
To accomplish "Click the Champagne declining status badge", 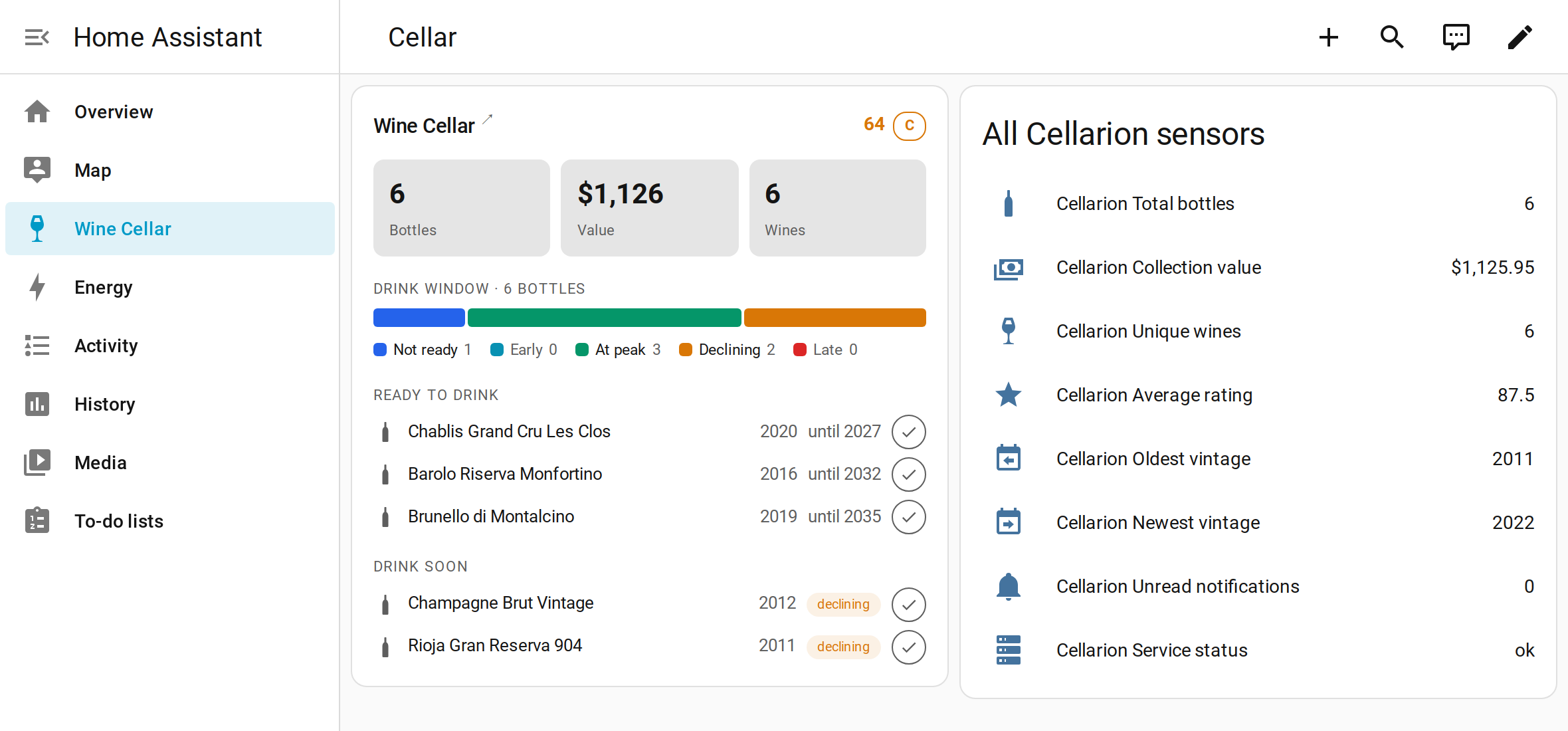I will tap(843, 604).
